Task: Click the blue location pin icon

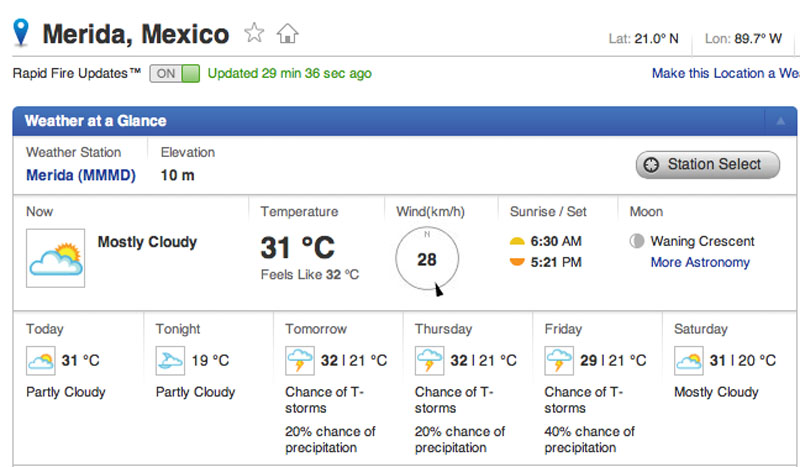Action: [x=21, y=32]
